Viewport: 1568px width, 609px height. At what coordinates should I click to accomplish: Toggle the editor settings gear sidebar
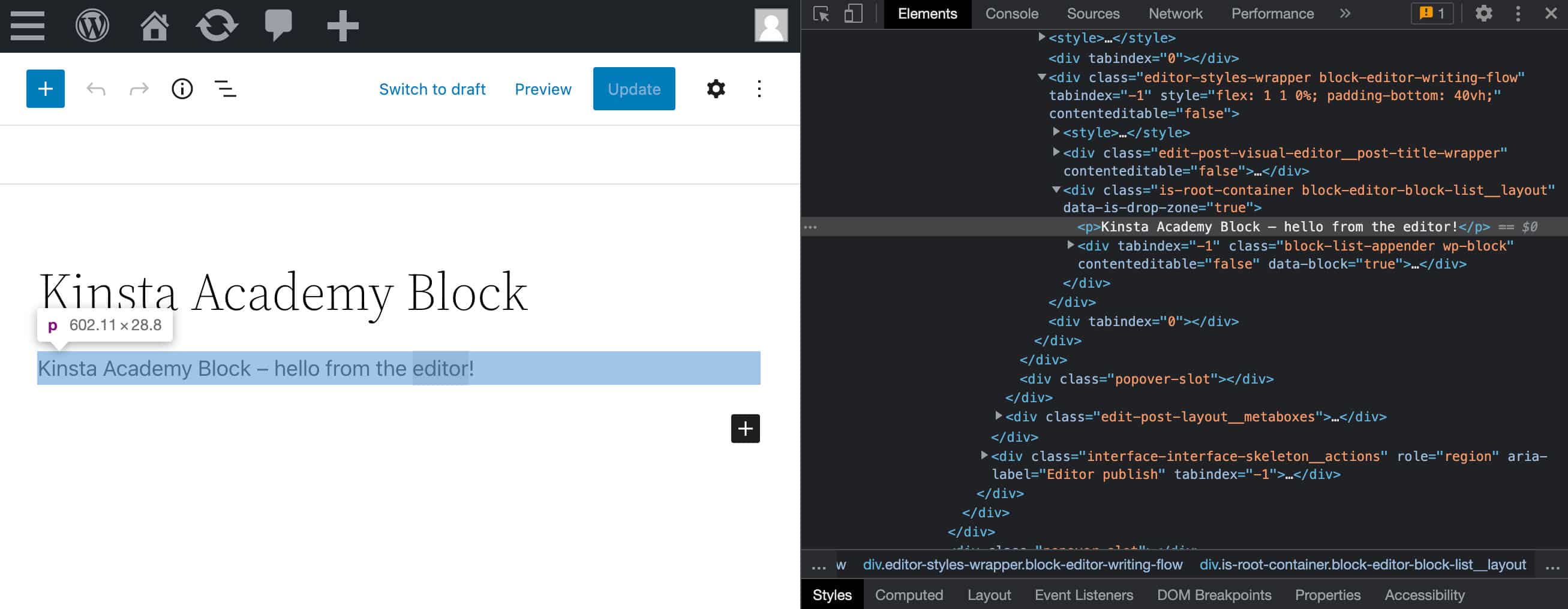click(716, 89)
